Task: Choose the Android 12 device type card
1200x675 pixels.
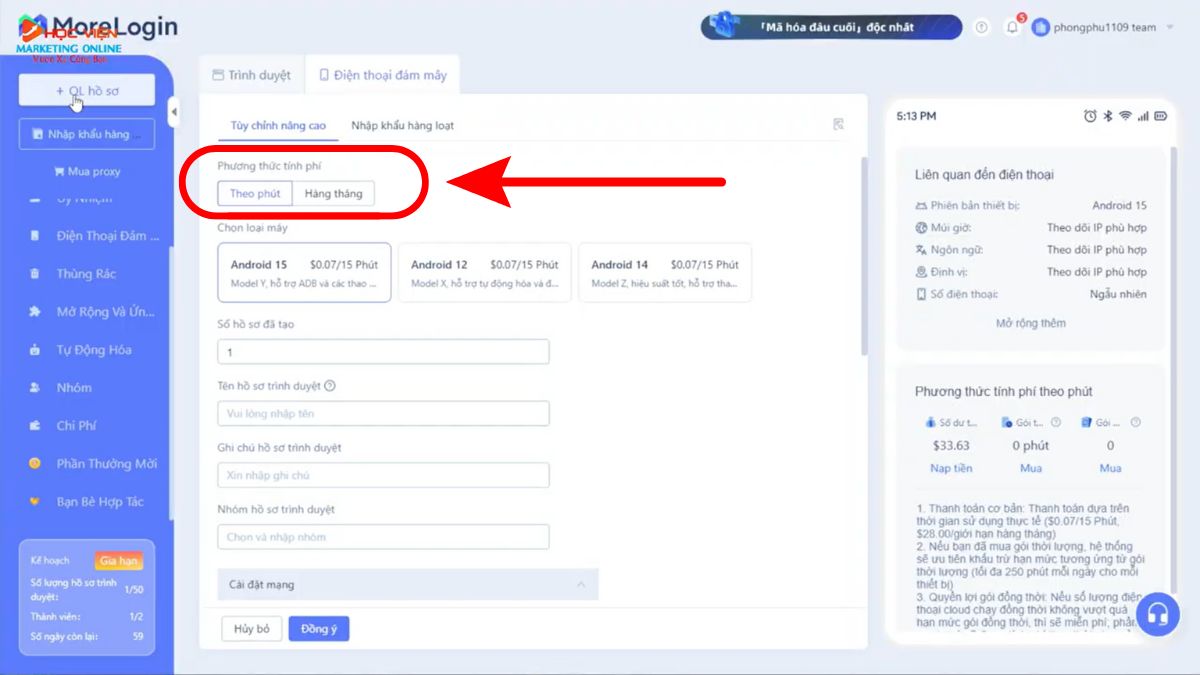Action: point(484,273)
